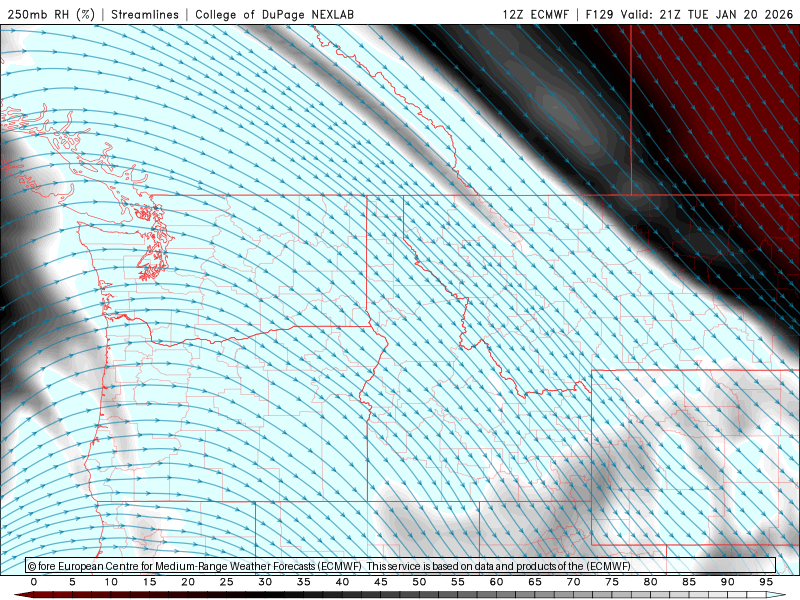Click the 25 label on the legend
The width and height of the screenshot is (800, 600).
[x=226, y=582]
